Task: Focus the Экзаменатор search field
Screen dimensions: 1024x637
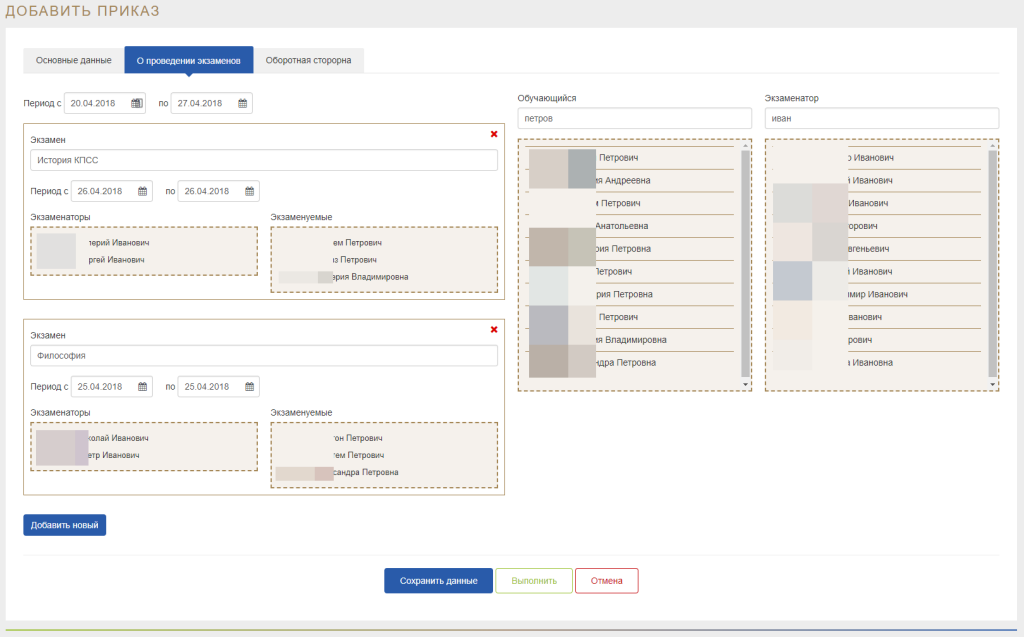Action: tap(881, 118)
